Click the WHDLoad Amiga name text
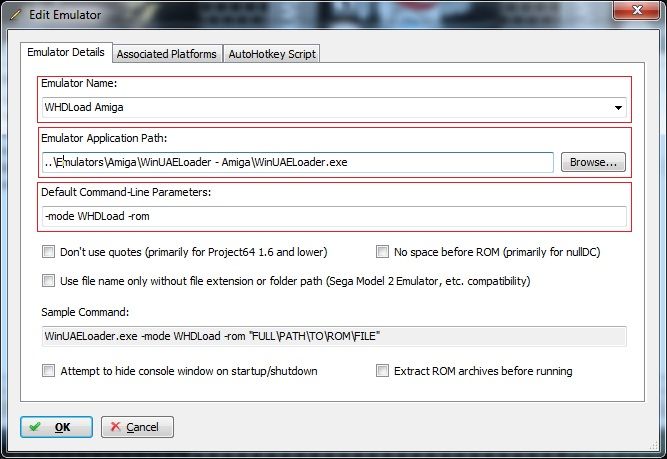The width and height of the screenshot is (667, 459). coord(84,107)
